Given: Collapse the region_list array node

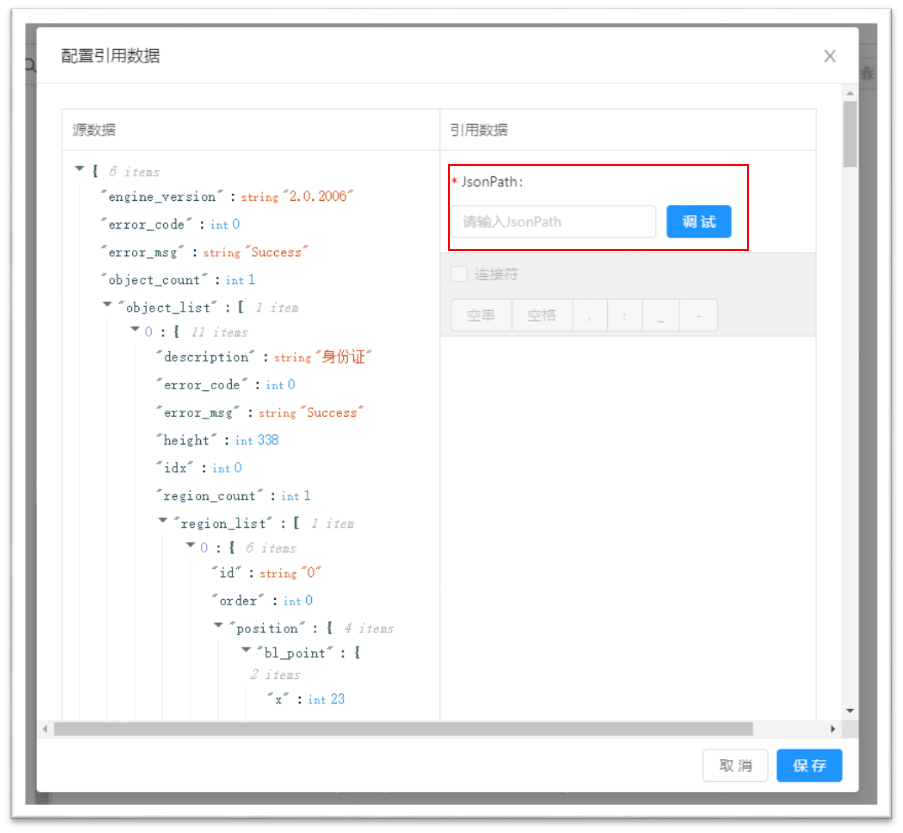Looking at the screenshot, I should click(163, 520).
